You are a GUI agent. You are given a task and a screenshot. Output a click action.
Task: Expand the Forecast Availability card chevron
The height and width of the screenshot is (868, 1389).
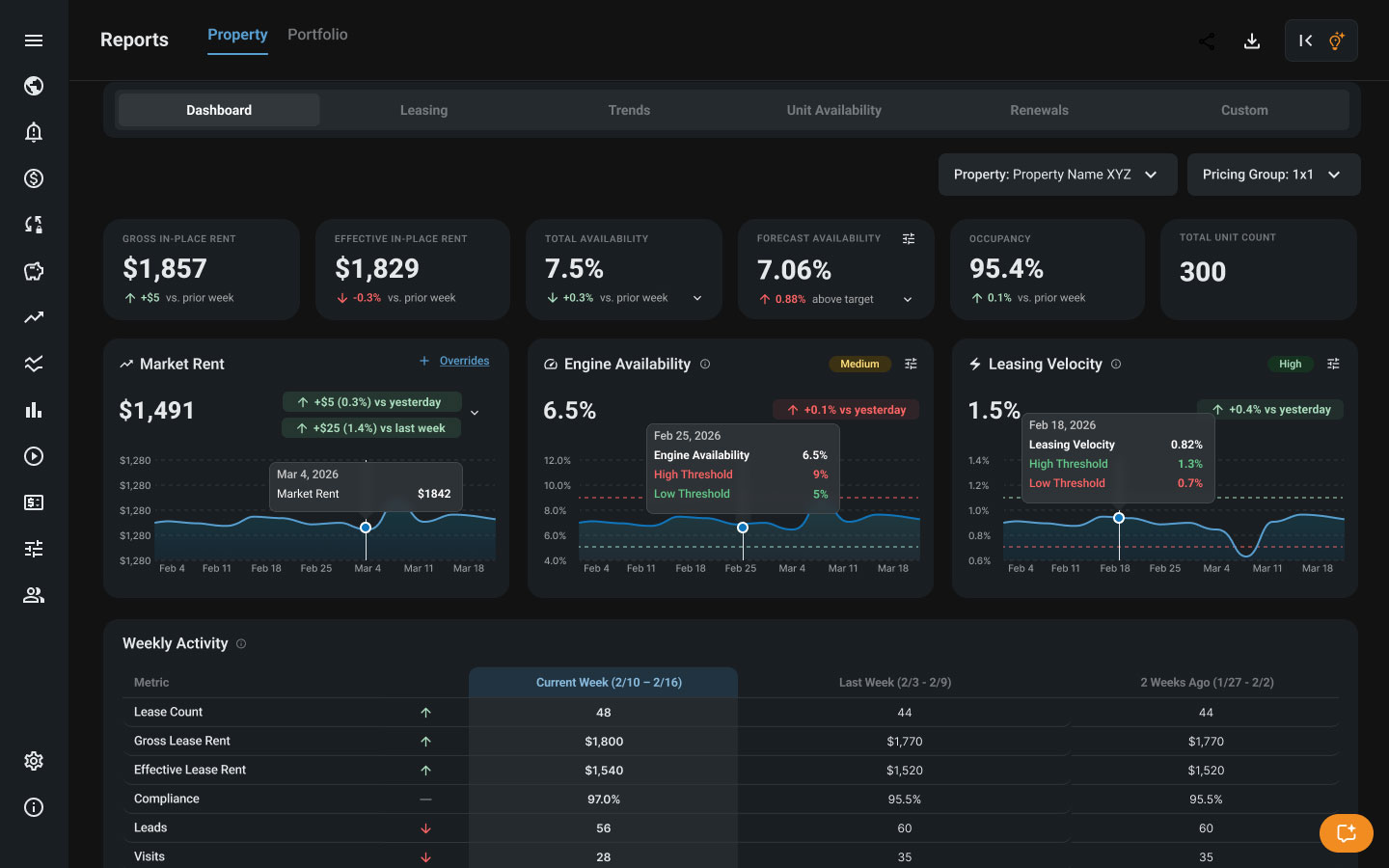(x=908, y=299)
